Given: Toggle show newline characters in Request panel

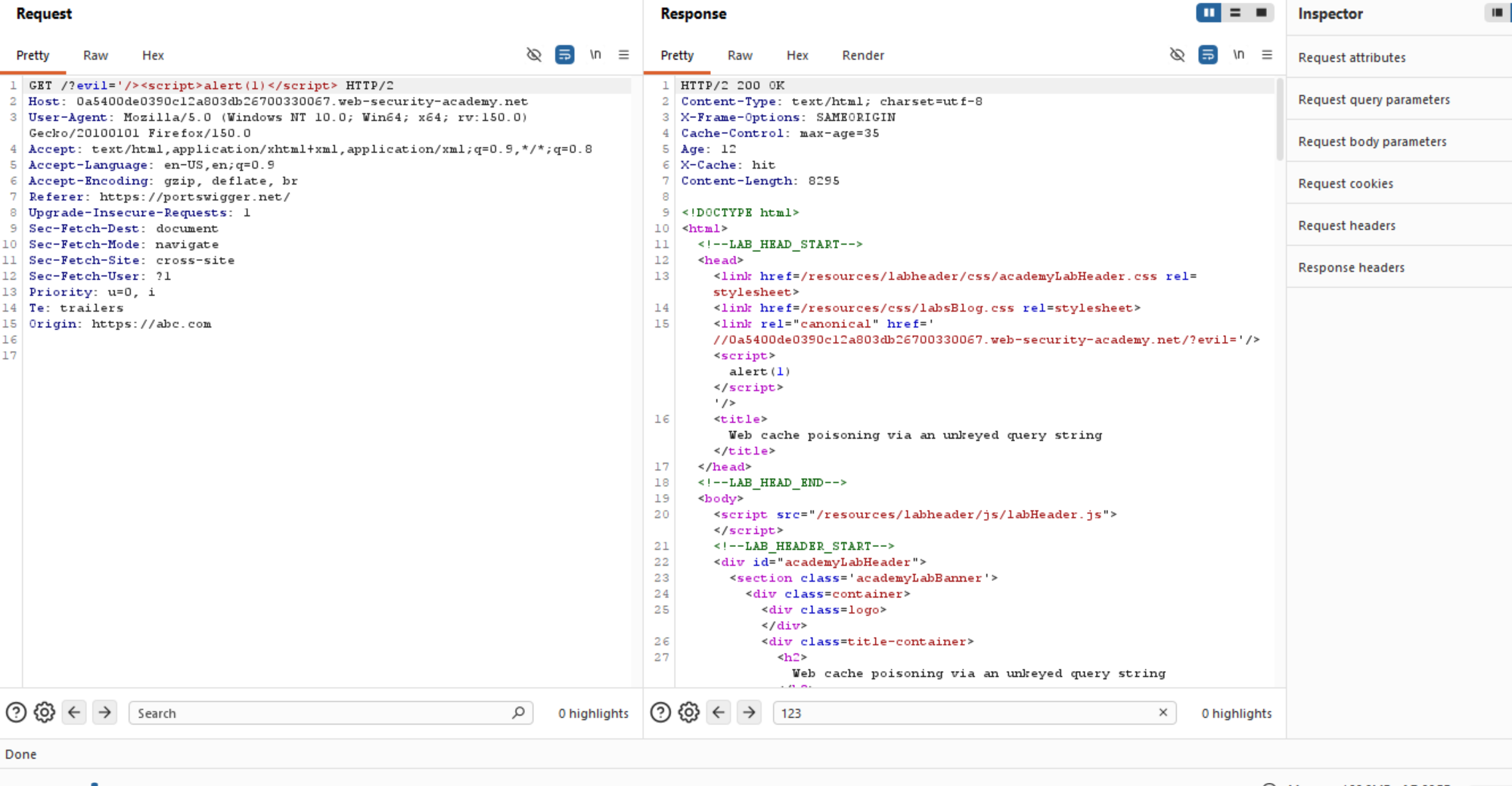Looking at the screenshot, I should (x=595, y=54).
